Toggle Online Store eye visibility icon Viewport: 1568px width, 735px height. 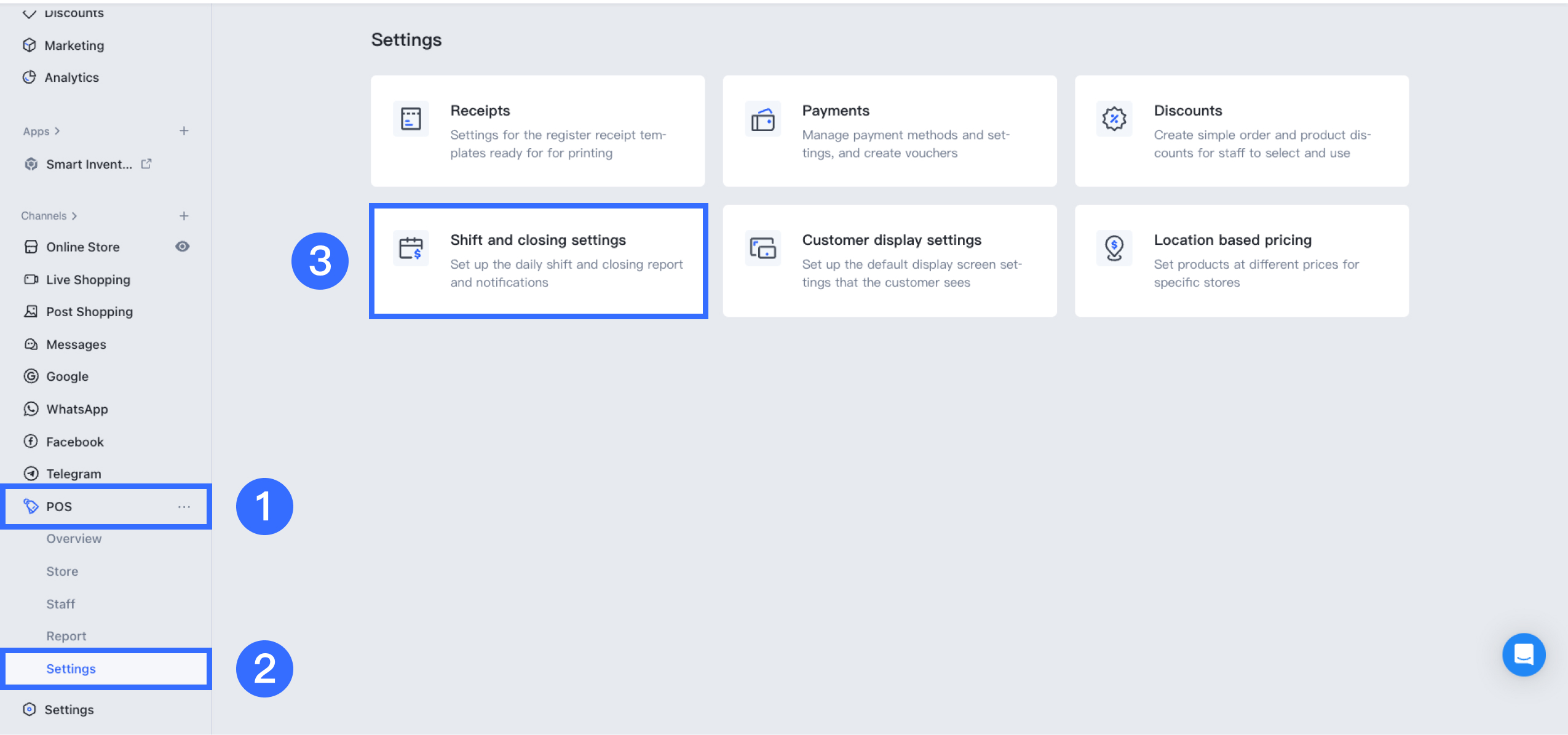tap(182, 247)
